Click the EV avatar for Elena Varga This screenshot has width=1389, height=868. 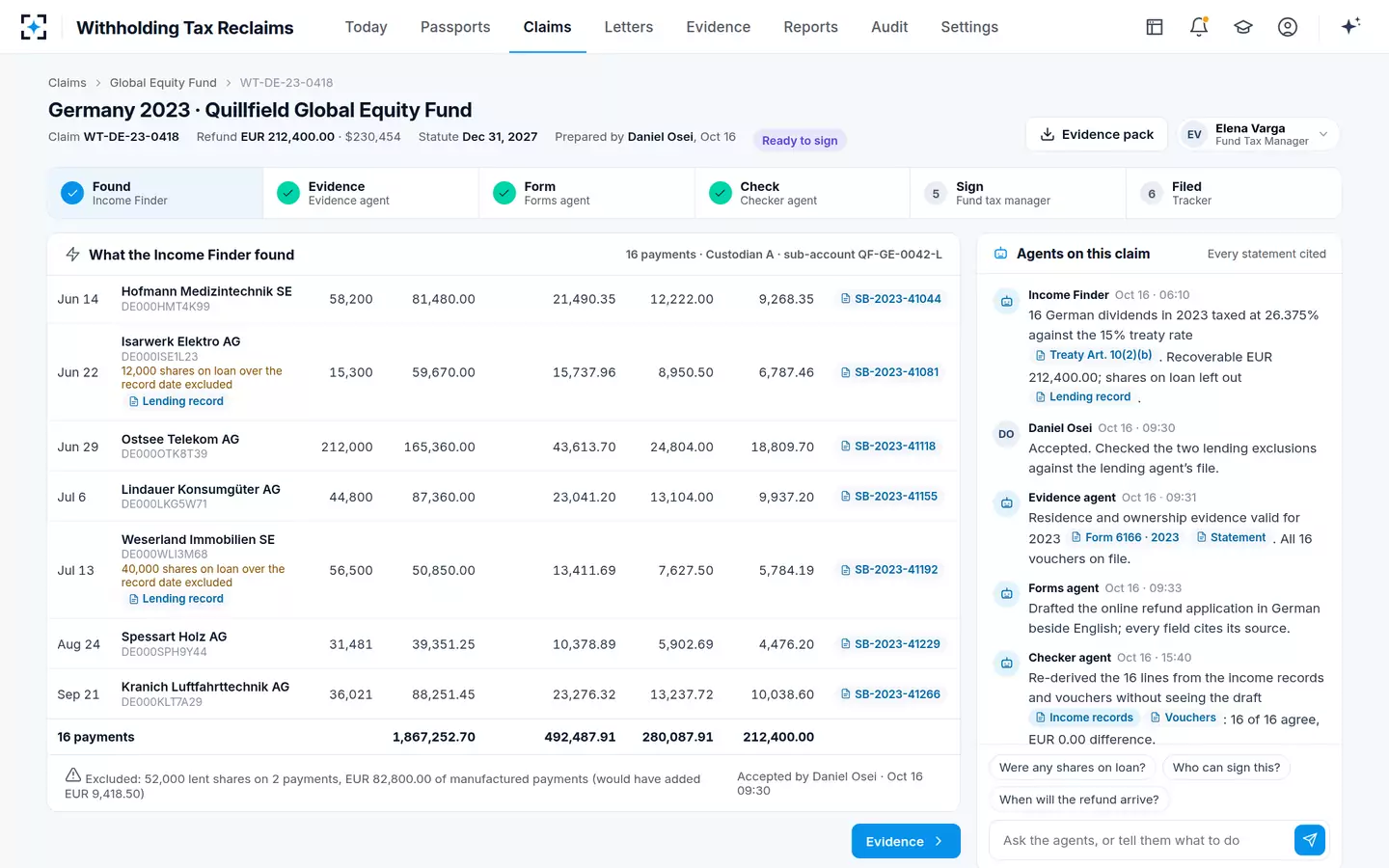click(1194, 135)
